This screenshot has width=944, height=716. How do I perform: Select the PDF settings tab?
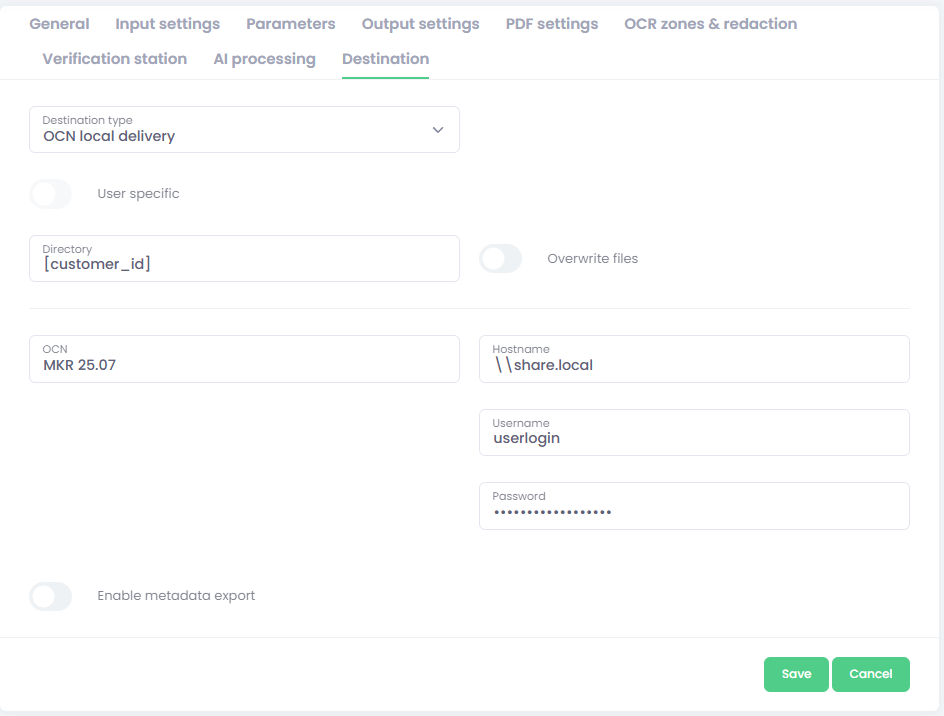(x=551, y=24)
